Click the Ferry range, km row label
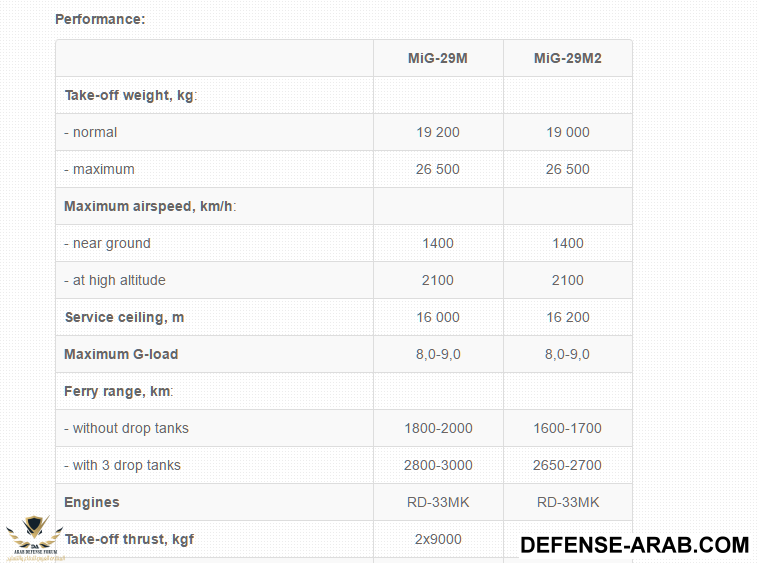757x563 pixels. 120,391
